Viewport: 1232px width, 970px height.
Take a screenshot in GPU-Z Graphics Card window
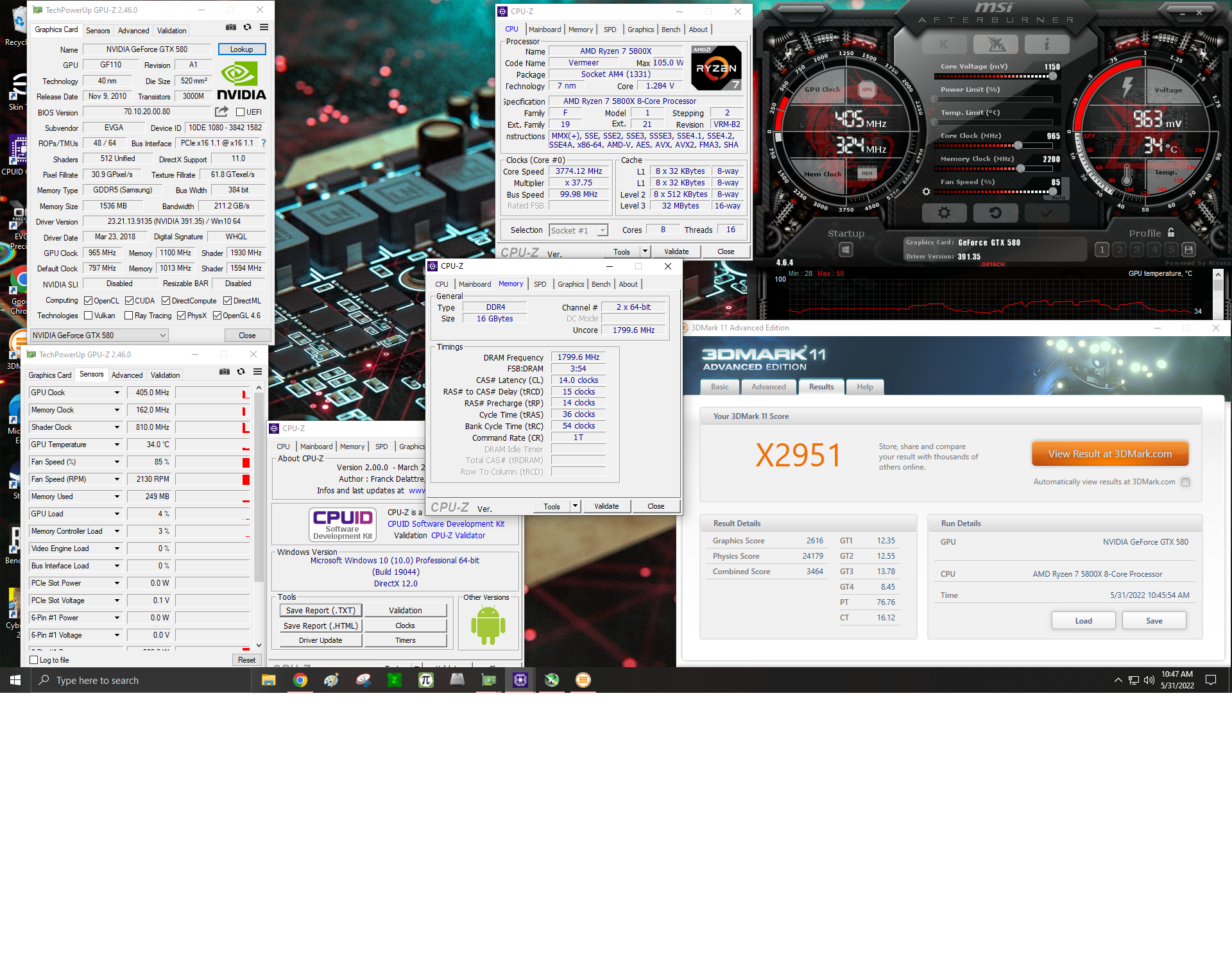[231, 27]
